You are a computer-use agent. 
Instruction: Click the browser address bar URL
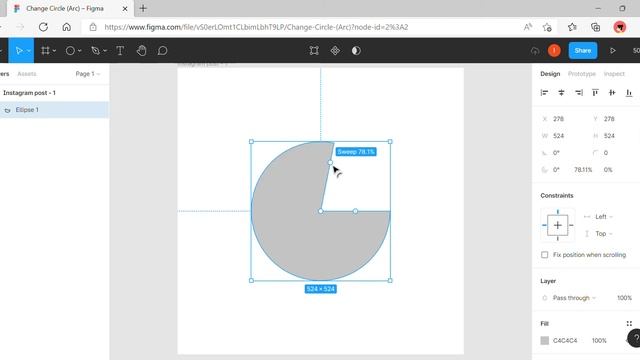click(x=256, y=27)
